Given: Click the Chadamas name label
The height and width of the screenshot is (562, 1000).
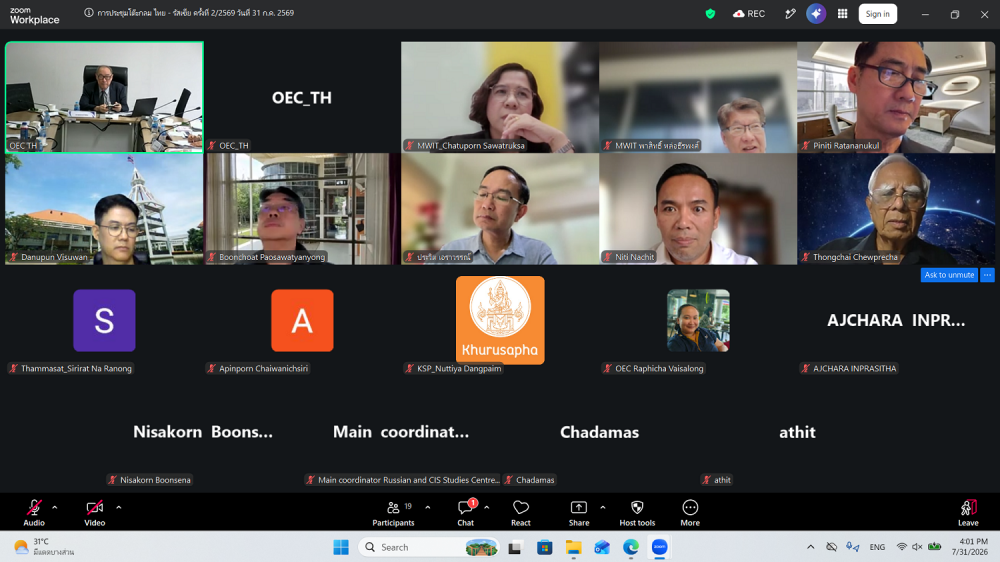Looking at the screenshot, I should point(529,480).
